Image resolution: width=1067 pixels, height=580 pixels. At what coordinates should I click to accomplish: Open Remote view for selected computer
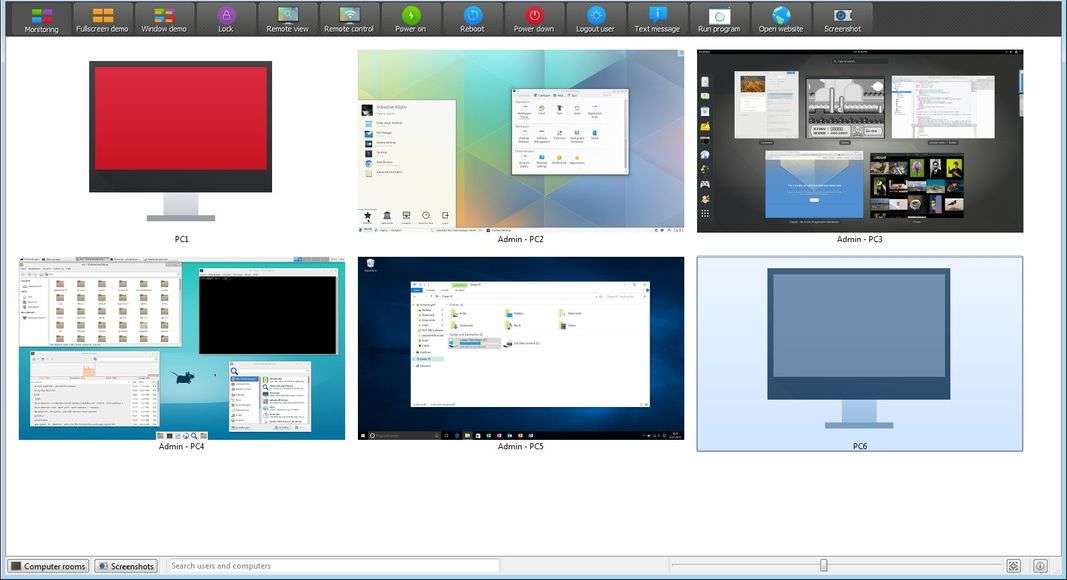(287, 18)
